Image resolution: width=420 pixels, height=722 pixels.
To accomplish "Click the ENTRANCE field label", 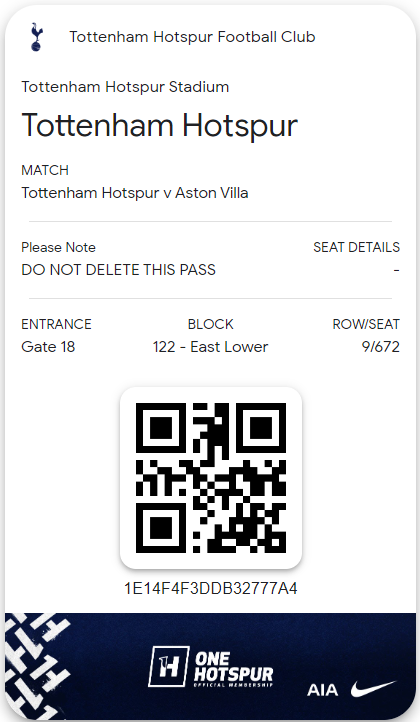I will [56, 324].
